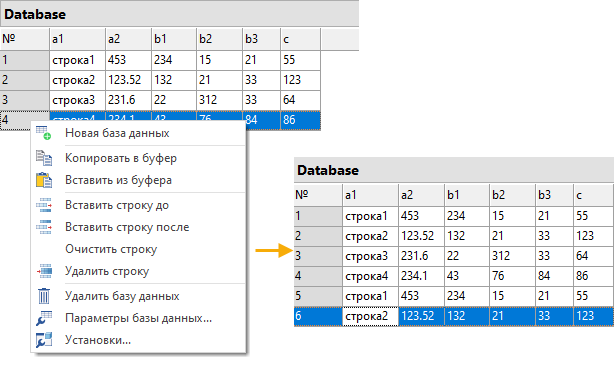
Task: Click cell 123.52 in highlighted row 6
Action: tap(421, 316)
